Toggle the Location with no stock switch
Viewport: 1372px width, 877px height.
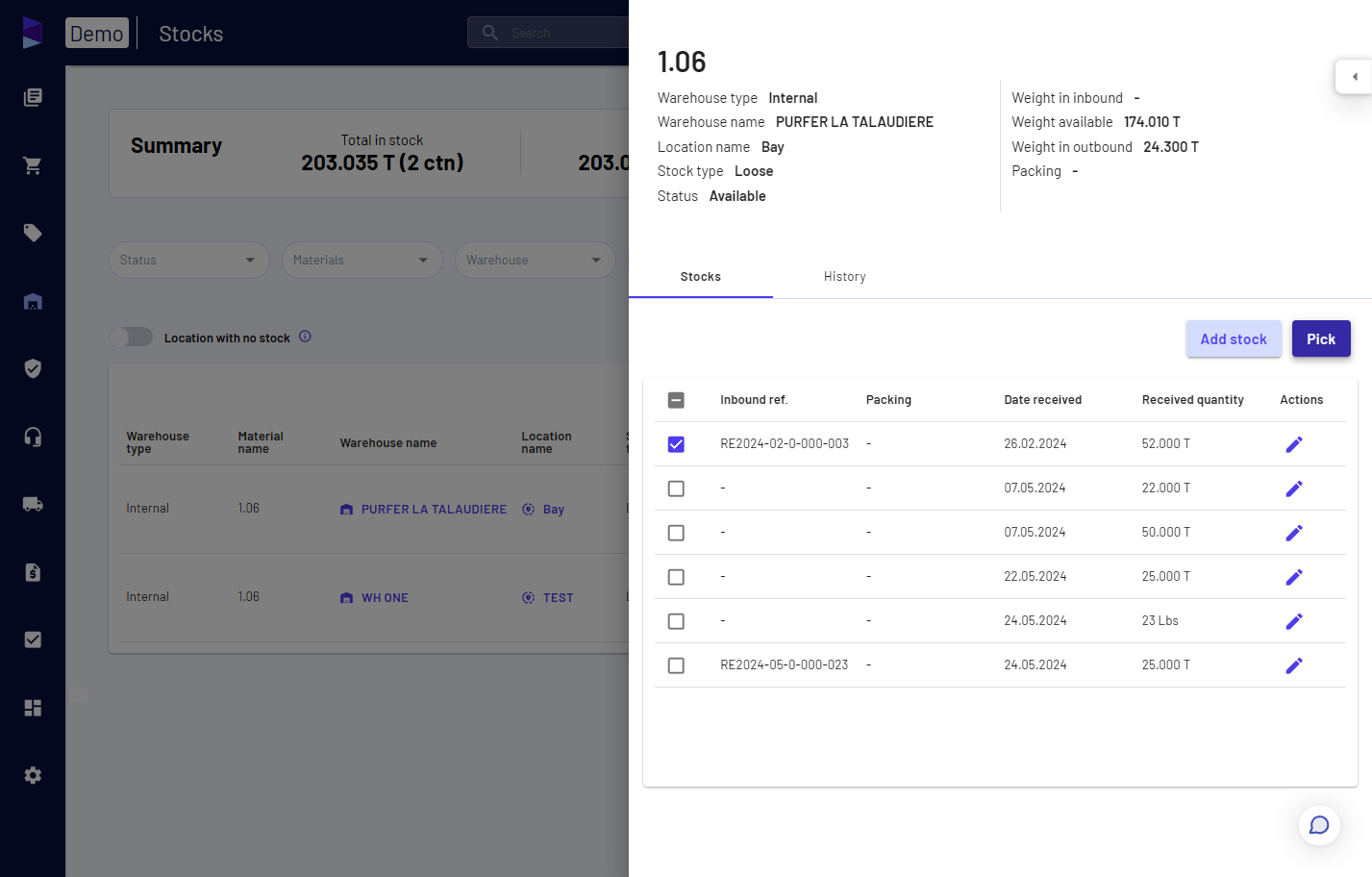point(131,337)
